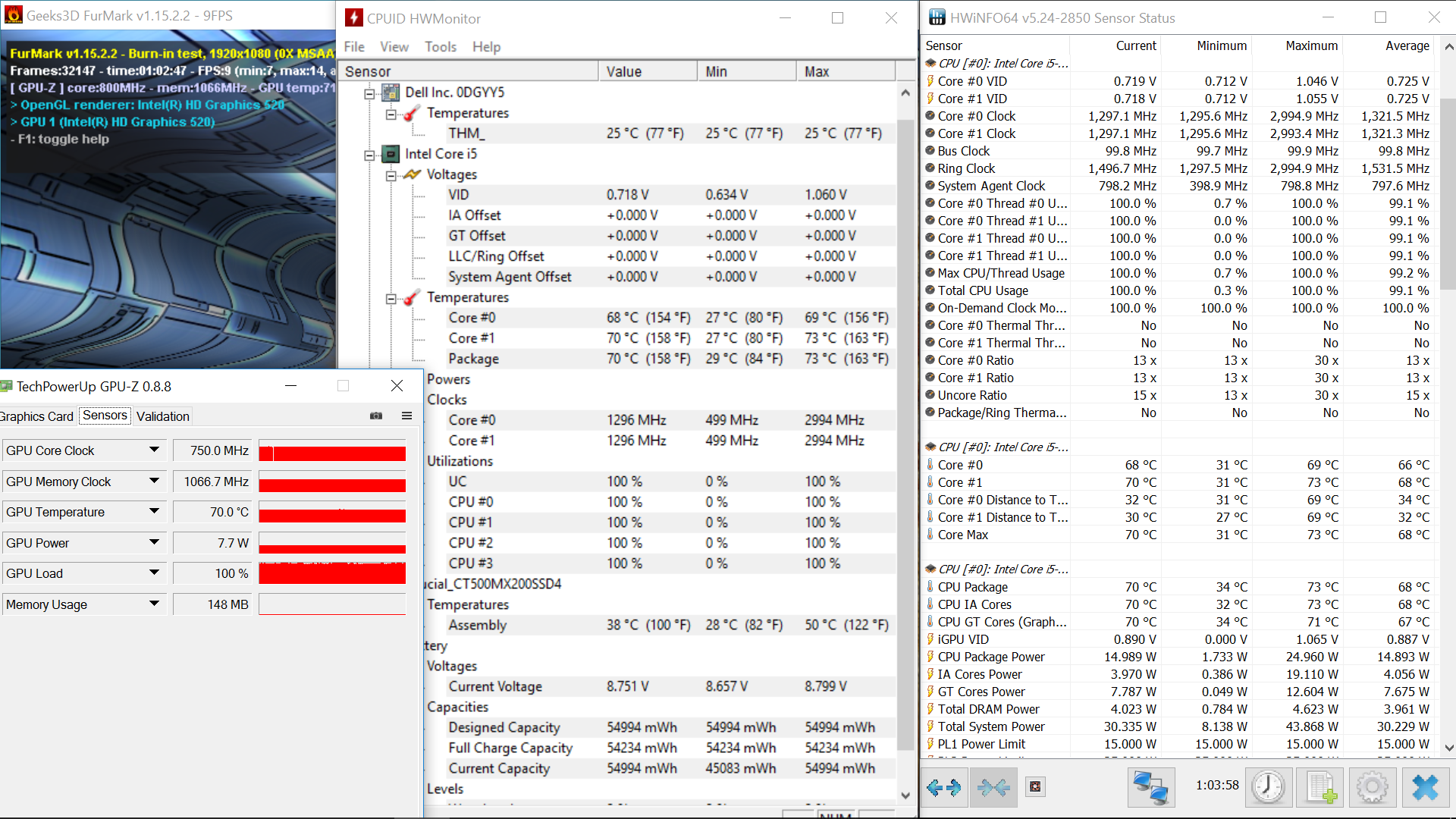The height and width of the screenshot is (819, 1456).
Task: Click the GPU Power 7.7 W value field
Action: (213, 543)
